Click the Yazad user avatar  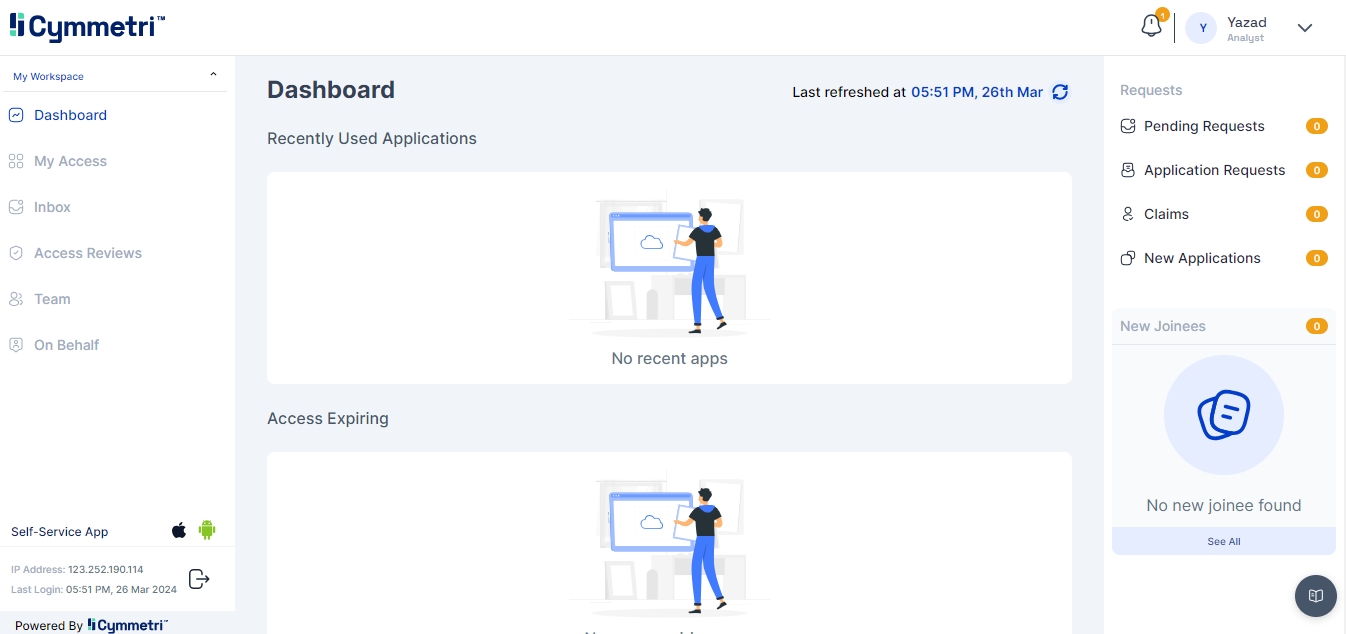[x=1201, y=28]
